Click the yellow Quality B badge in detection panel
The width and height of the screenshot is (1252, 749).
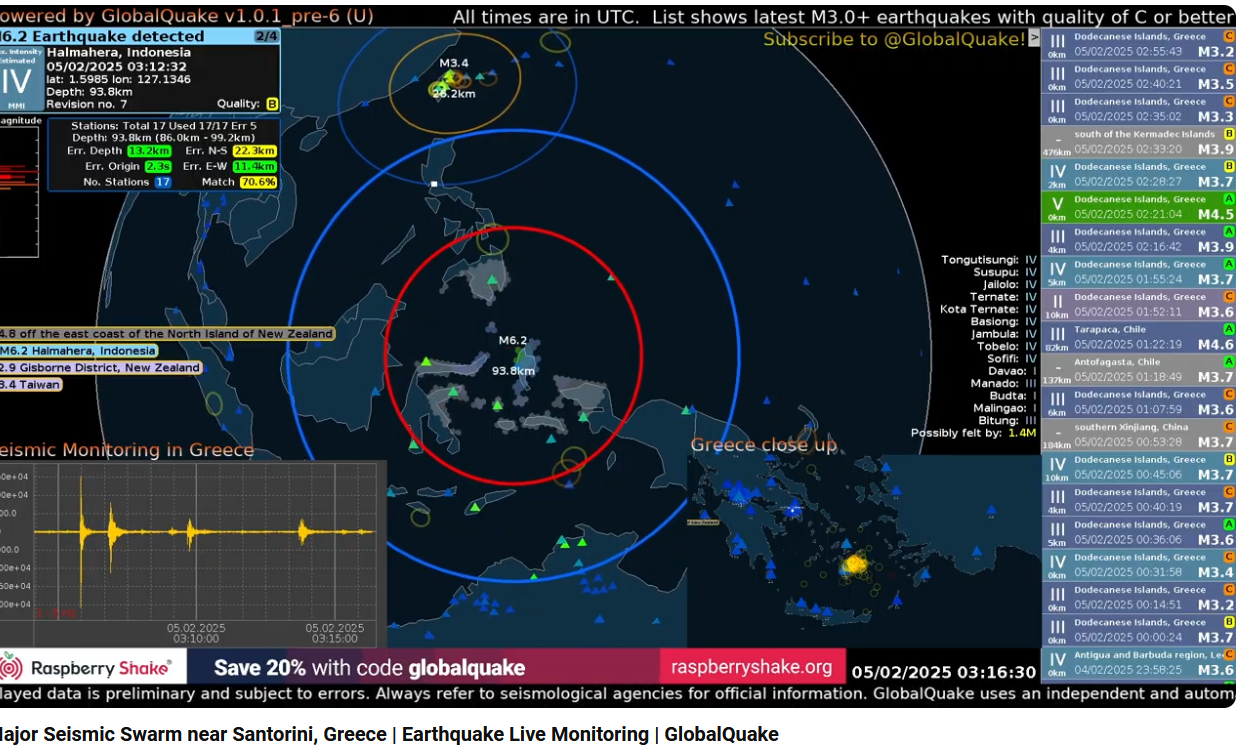point(271,103)
